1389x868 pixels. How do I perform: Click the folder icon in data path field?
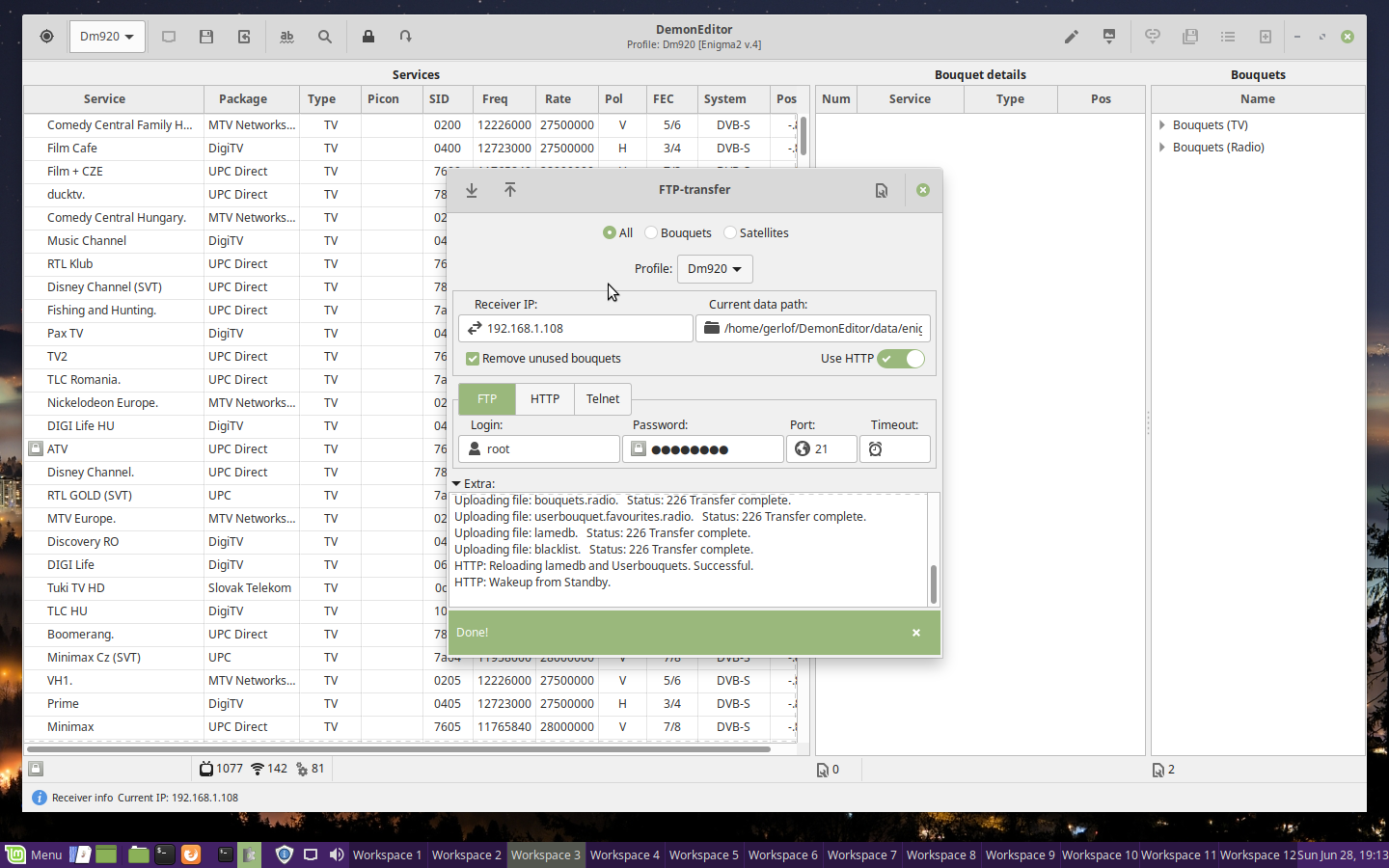pyautogui.click(x=712, y=328)
